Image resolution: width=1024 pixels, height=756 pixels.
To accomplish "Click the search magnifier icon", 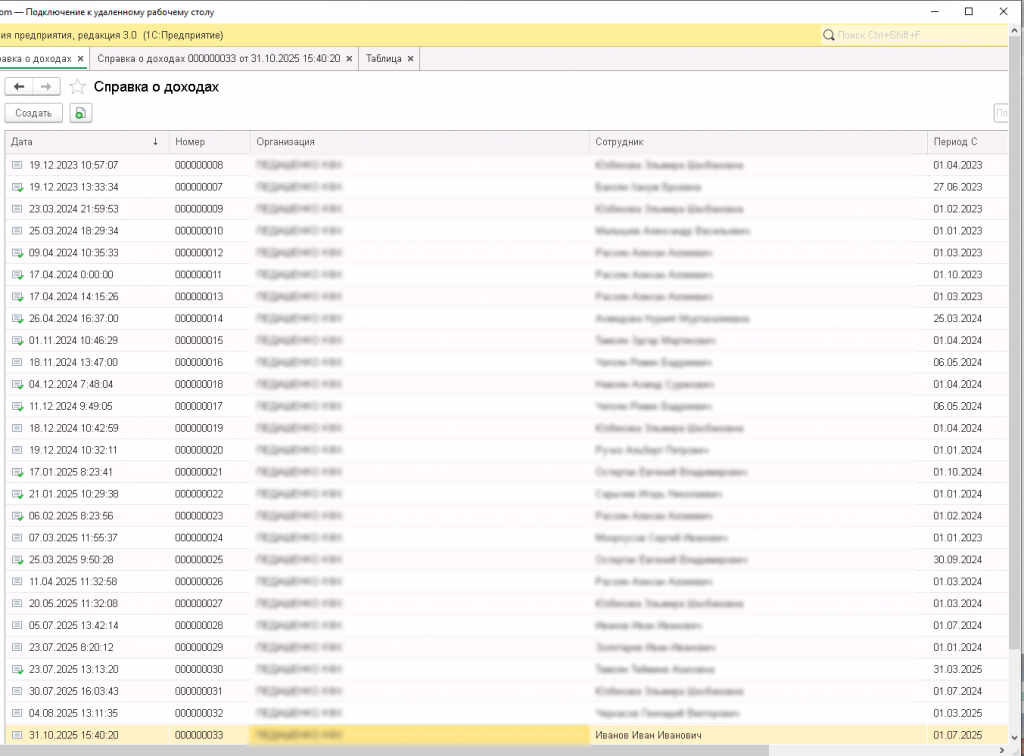I will (x=829, y=35).
